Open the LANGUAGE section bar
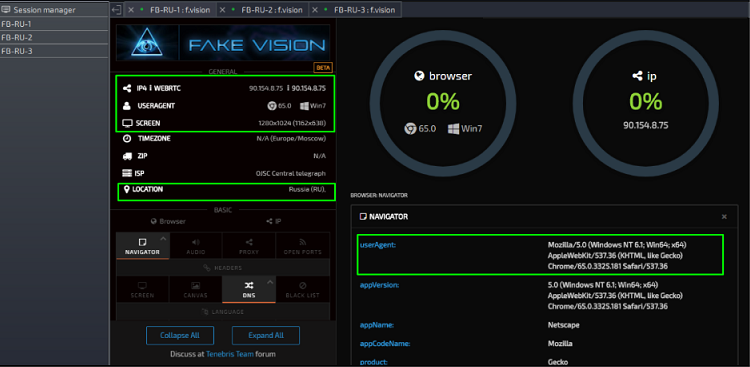Screen dimensions: 750x367 tap(223, 311)
